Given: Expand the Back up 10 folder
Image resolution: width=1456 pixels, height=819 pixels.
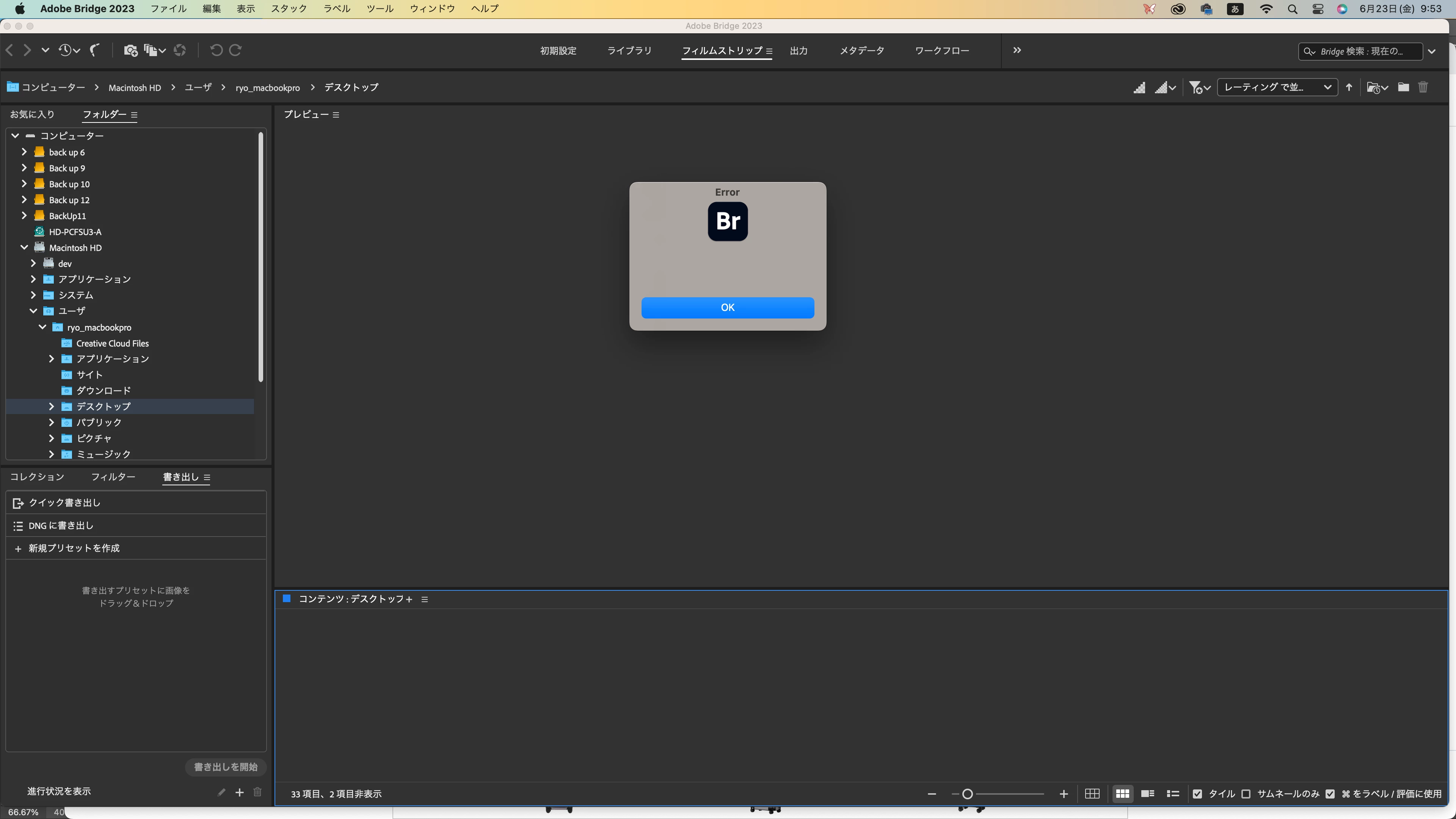Looking at the screenshot, I should [x=24, y=184].
